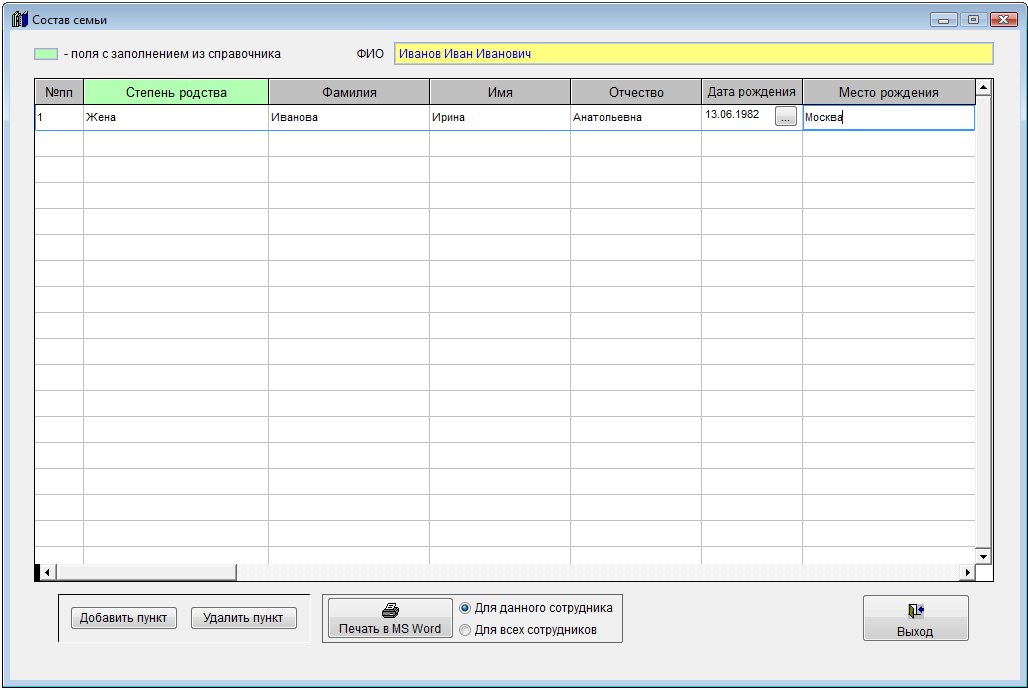Minimize the 'Состав семьи' window
This screenshot has height=690, width=1028.
coord(943,20)
